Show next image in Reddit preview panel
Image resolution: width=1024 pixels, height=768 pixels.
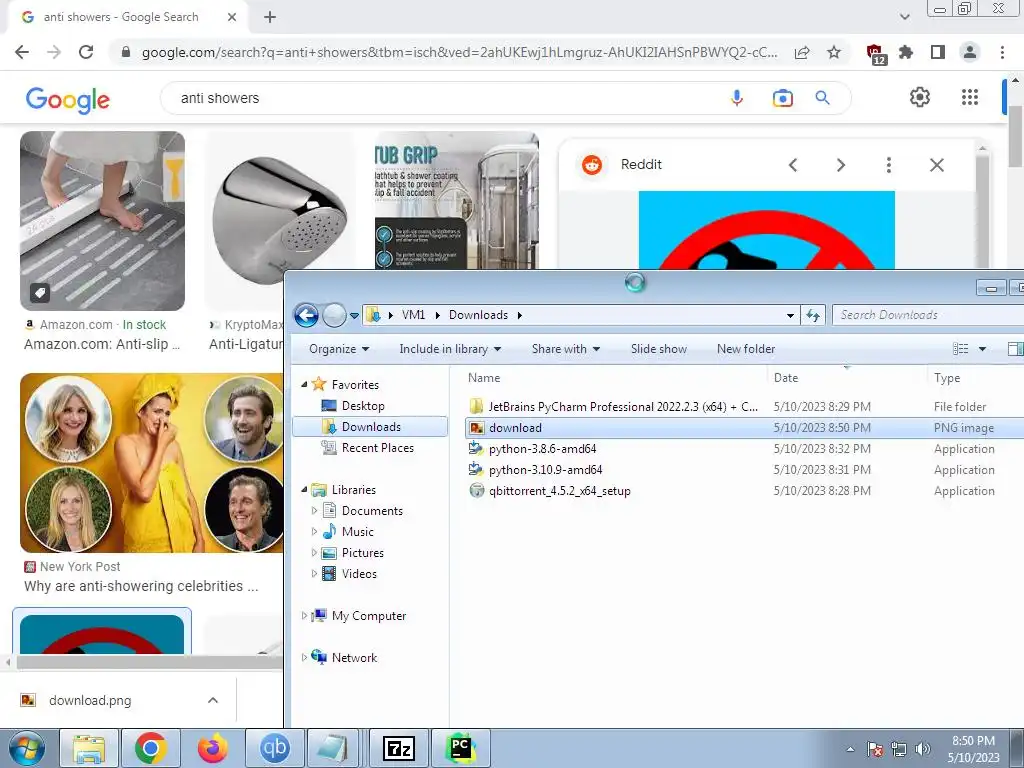coord(841,165)
